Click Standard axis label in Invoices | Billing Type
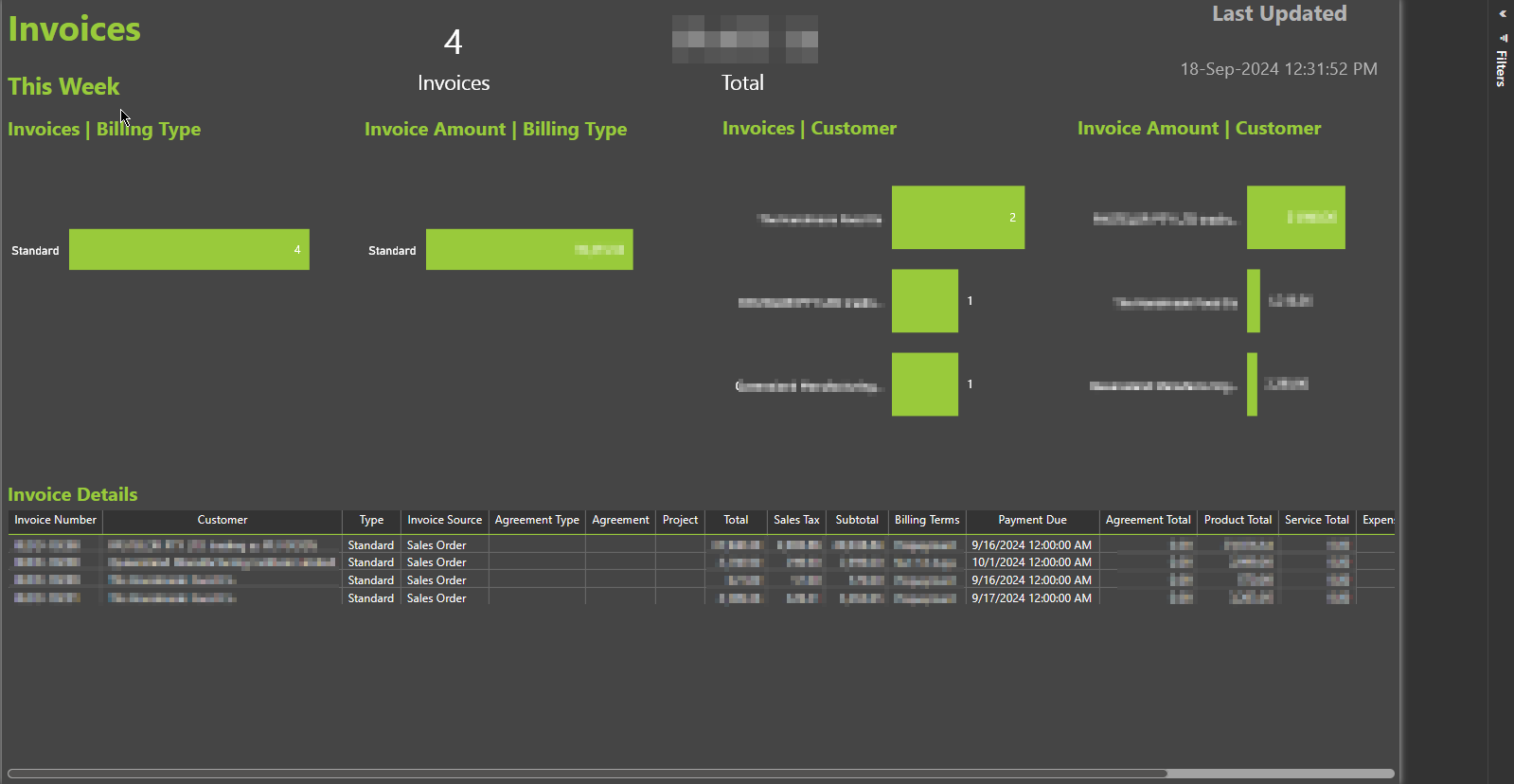The height and width of the screenshot is (784, 1514). [x=35, y=251]
